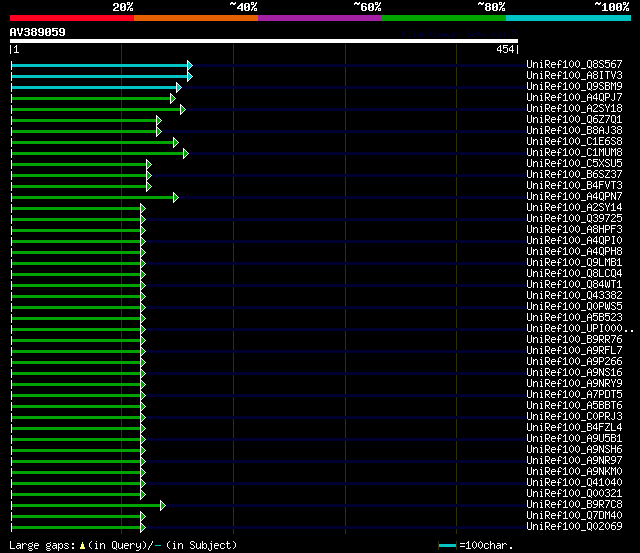Click the purple ~60% identity legend segment
640x553 pixels.
point(320,18)
